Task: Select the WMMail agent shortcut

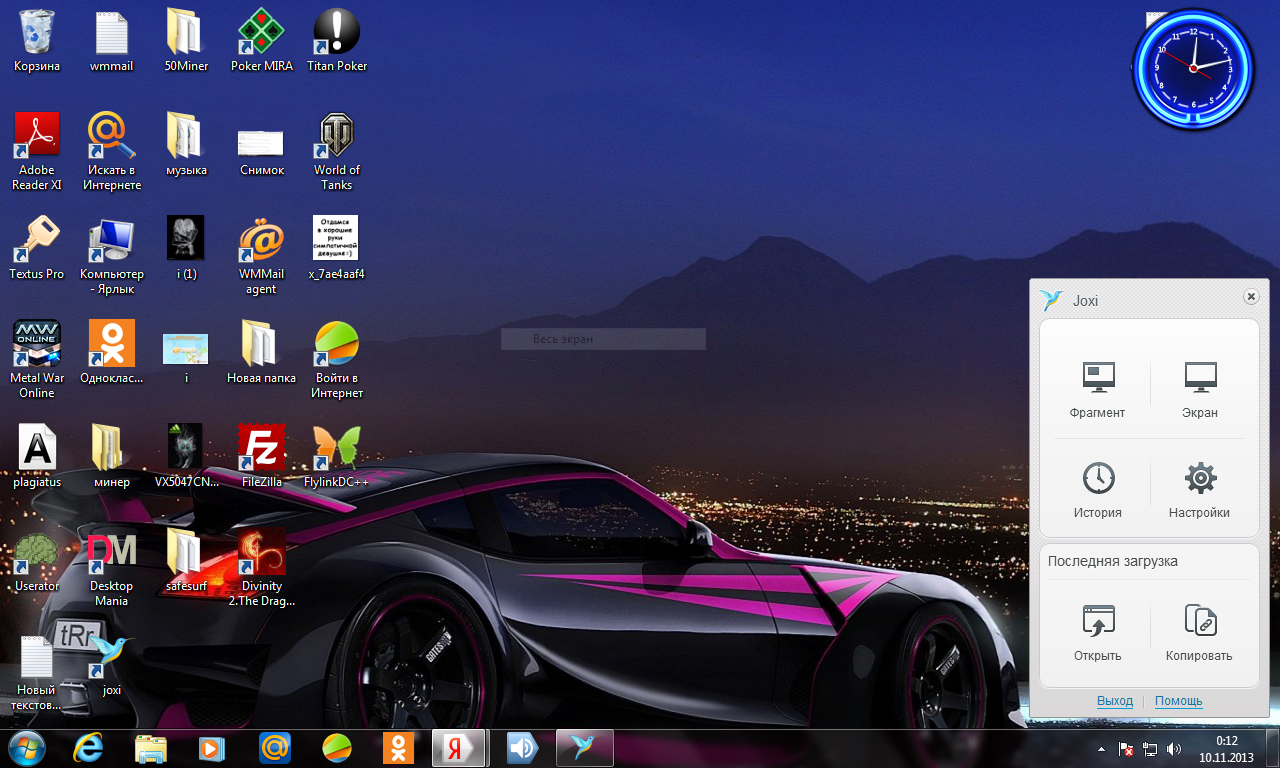Action: [262, 256]
